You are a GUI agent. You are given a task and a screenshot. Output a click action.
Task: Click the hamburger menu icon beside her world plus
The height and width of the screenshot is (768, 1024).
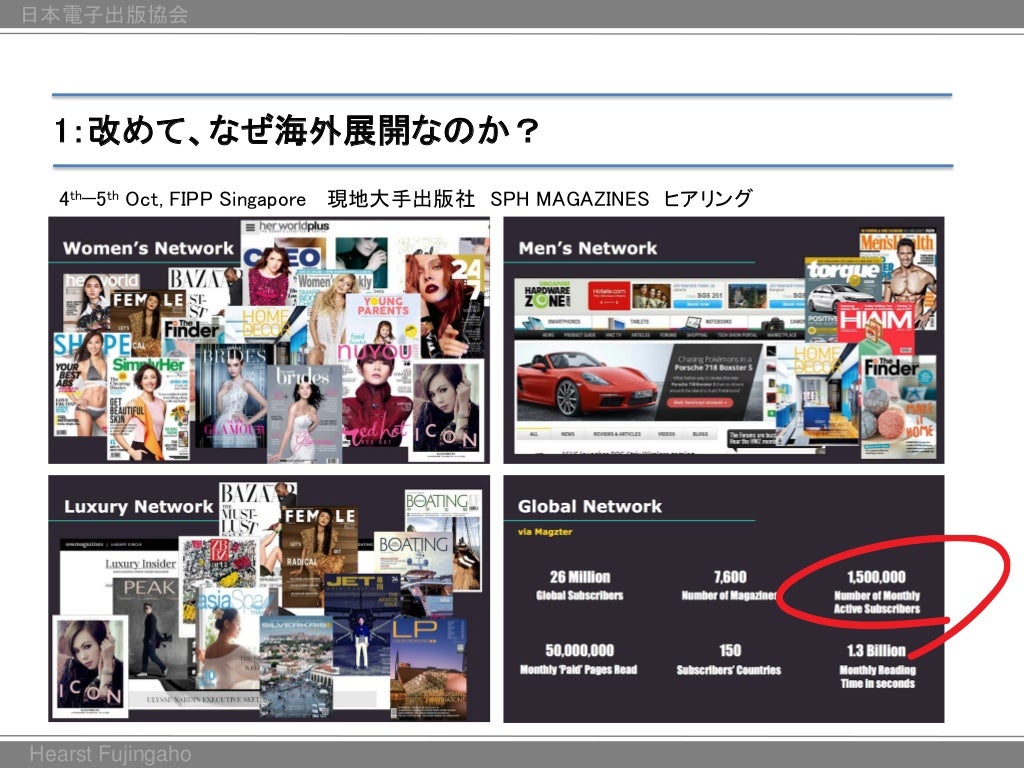(x=250, y=227)
